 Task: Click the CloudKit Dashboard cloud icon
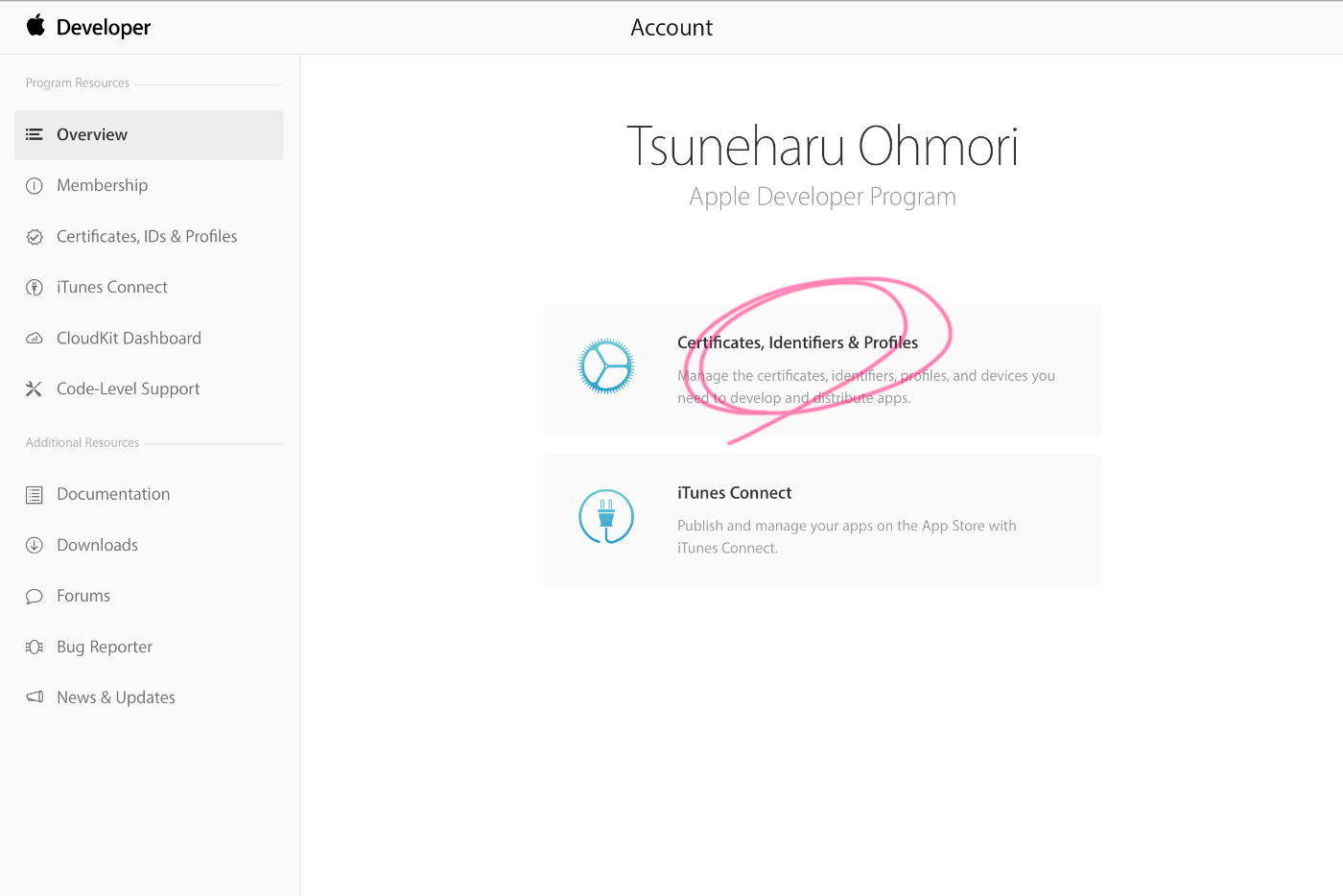[35, 339]
